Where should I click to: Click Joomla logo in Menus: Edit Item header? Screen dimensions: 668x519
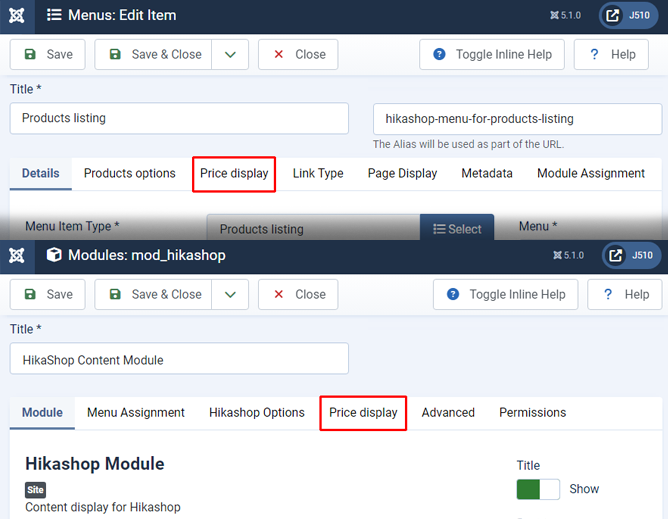click(17, 16)
